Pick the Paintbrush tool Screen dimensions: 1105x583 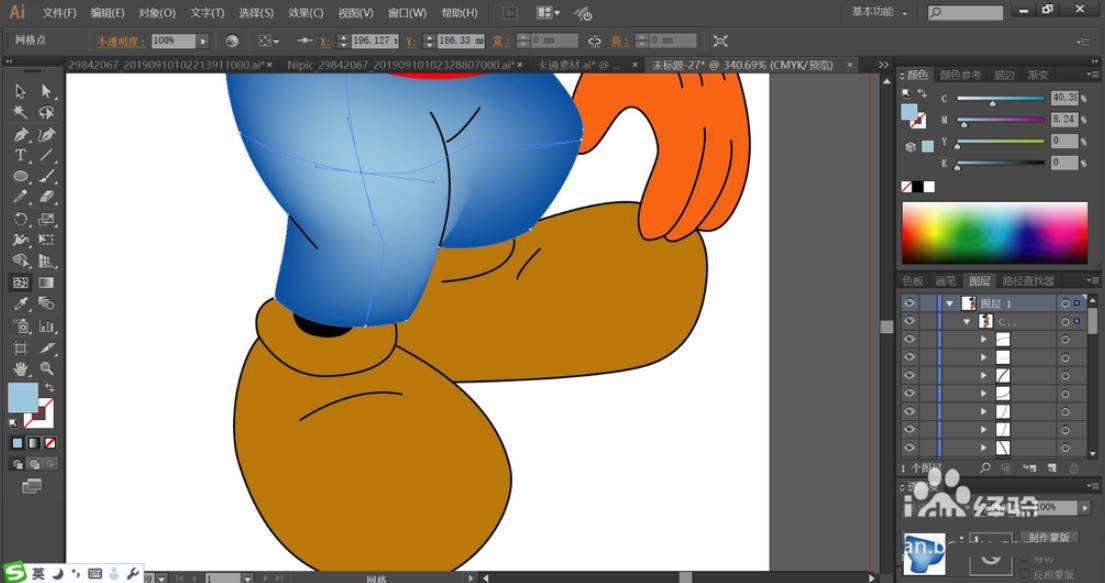47,177
